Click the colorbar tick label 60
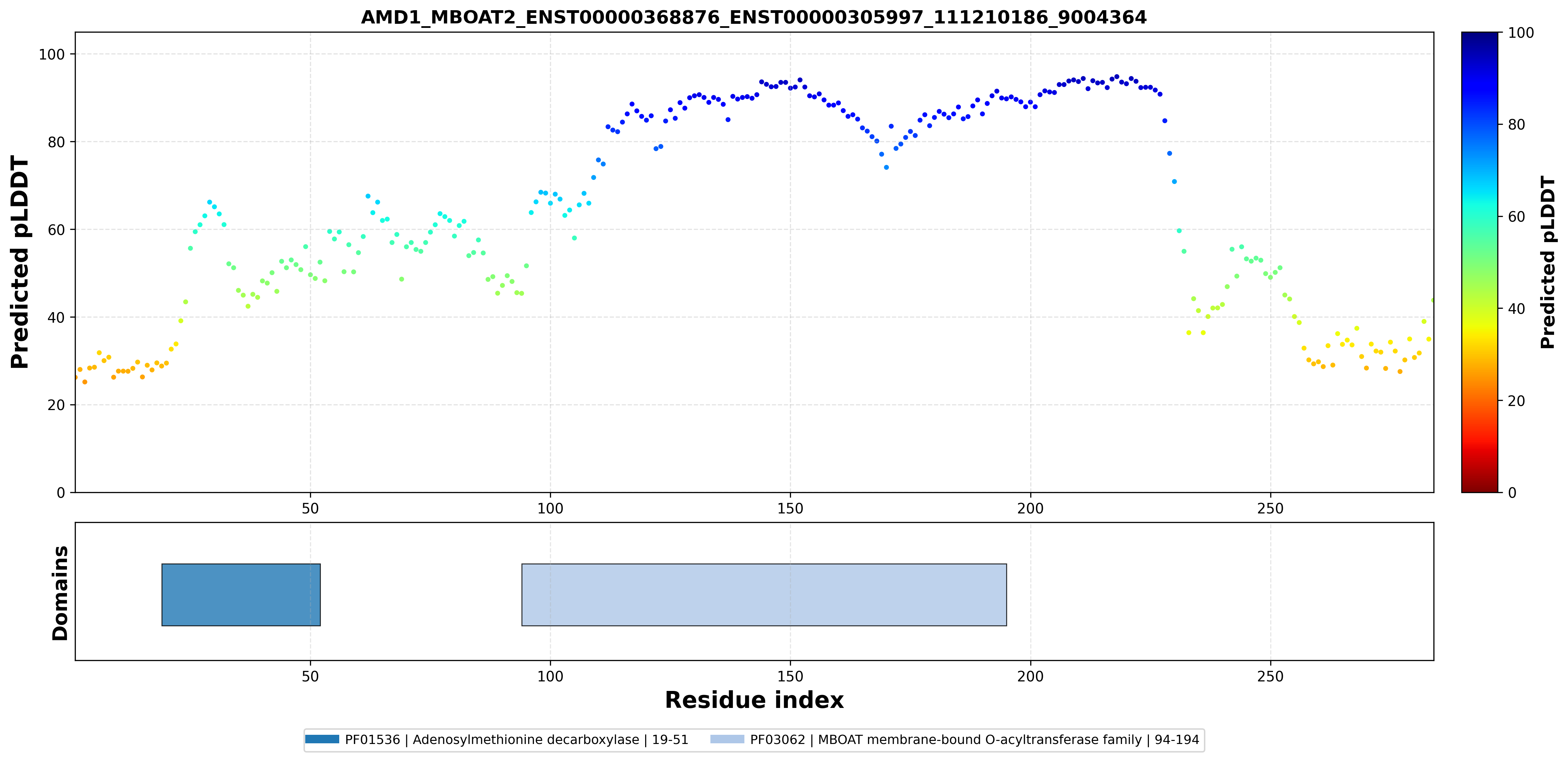Viewport: 1568px width, 762px height. (1516, 217)
